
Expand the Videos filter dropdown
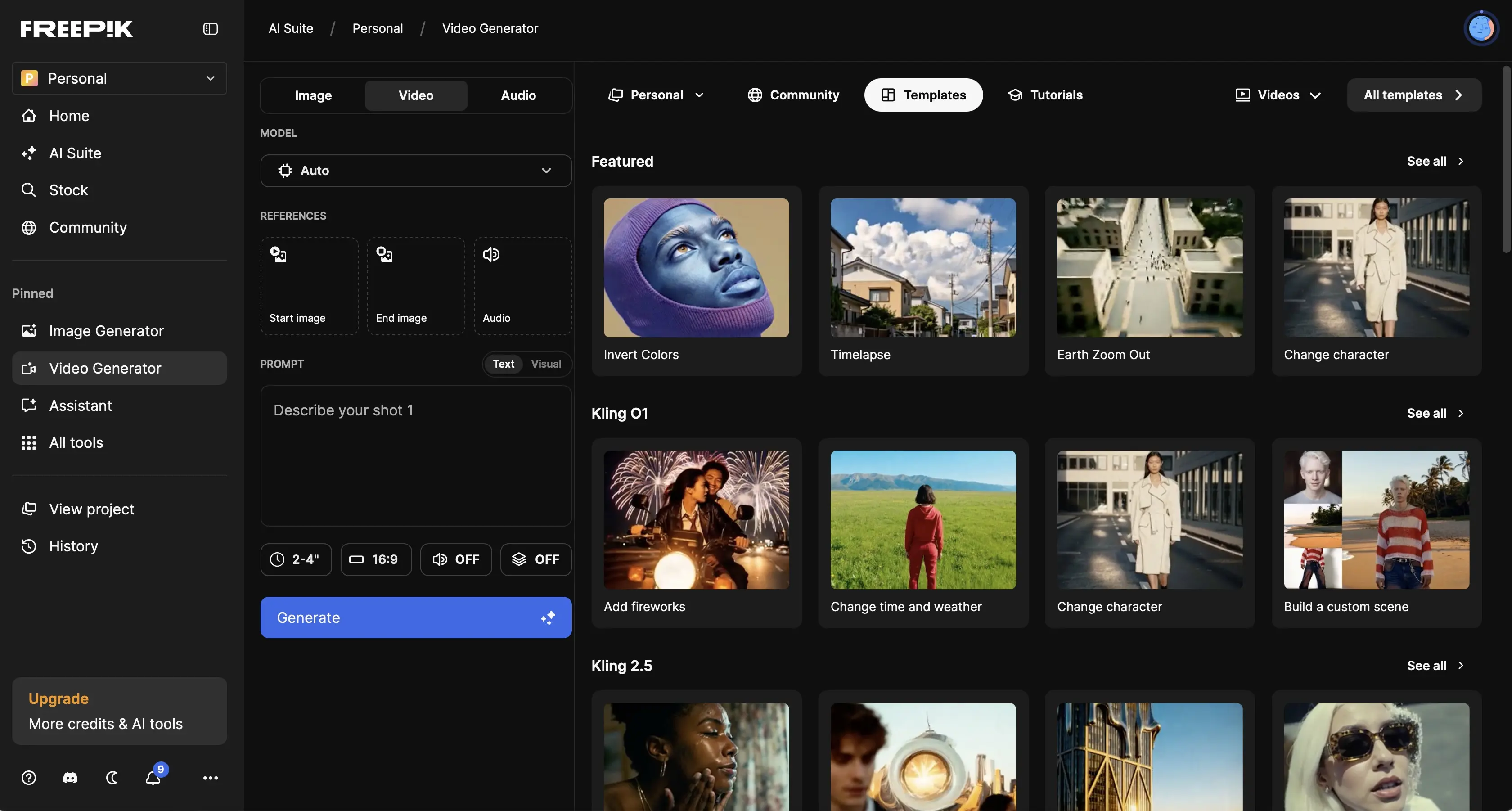pyautogui.click(x=1278, y=95)
